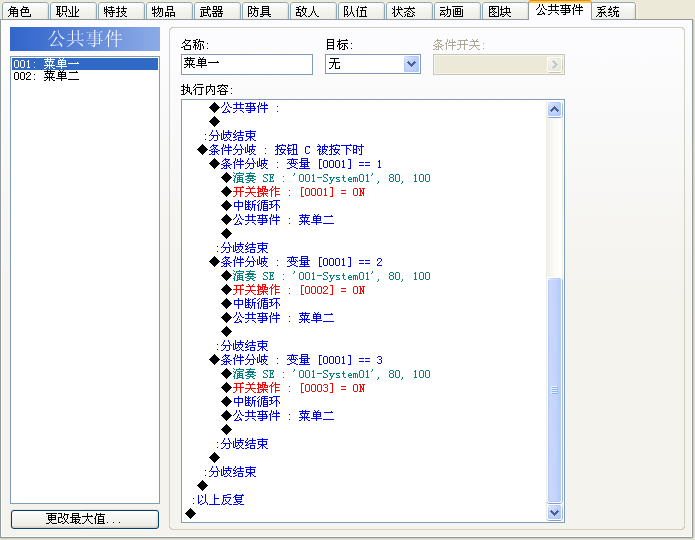Select 开关操作 [0001] = ON line

coord(293,192)
